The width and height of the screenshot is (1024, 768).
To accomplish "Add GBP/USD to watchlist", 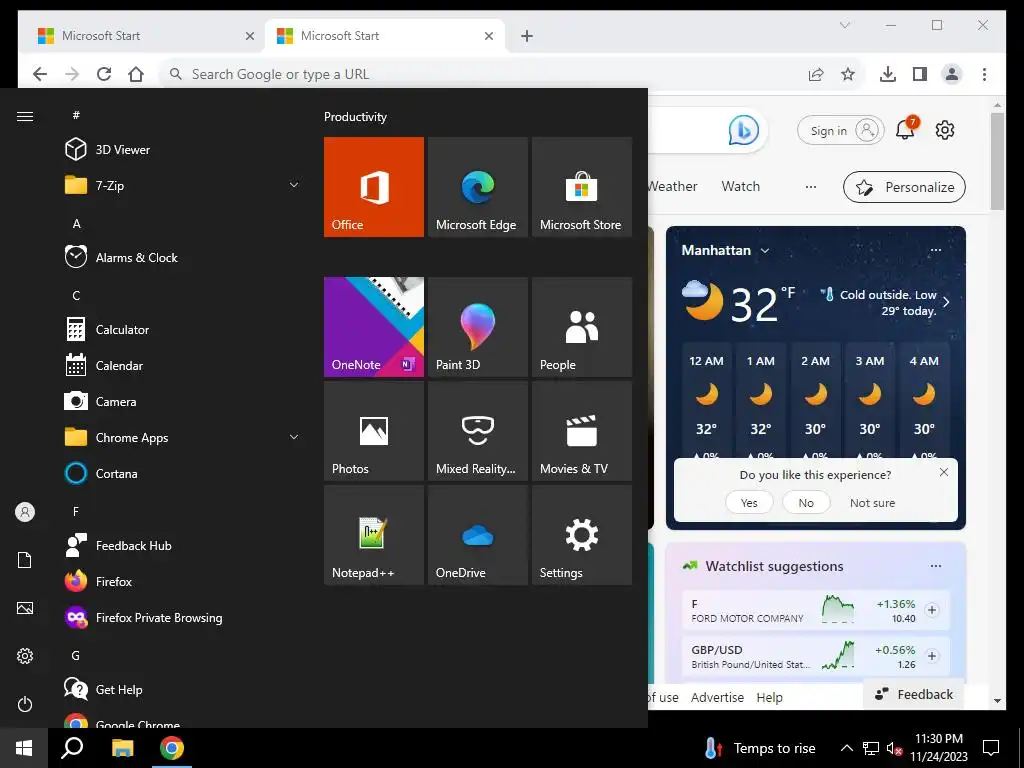I will pos(932,656).
